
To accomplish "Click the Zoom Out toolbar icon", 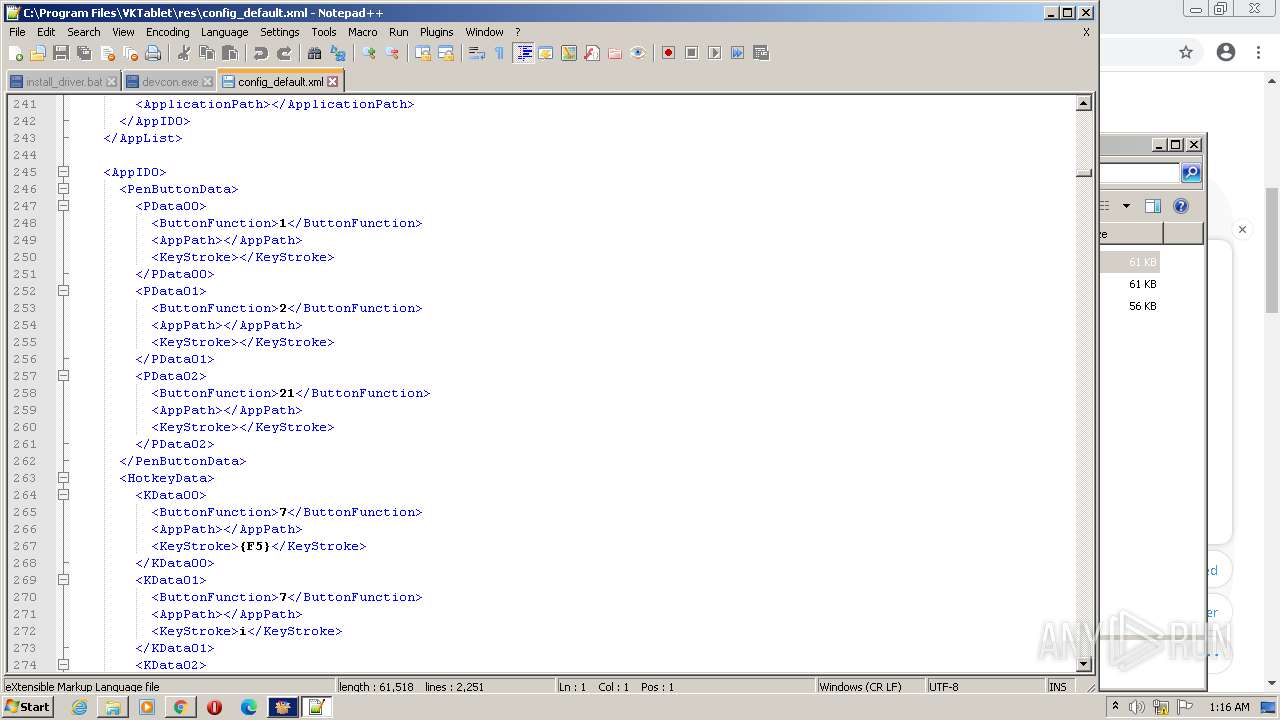I will (x=392, y=53).
